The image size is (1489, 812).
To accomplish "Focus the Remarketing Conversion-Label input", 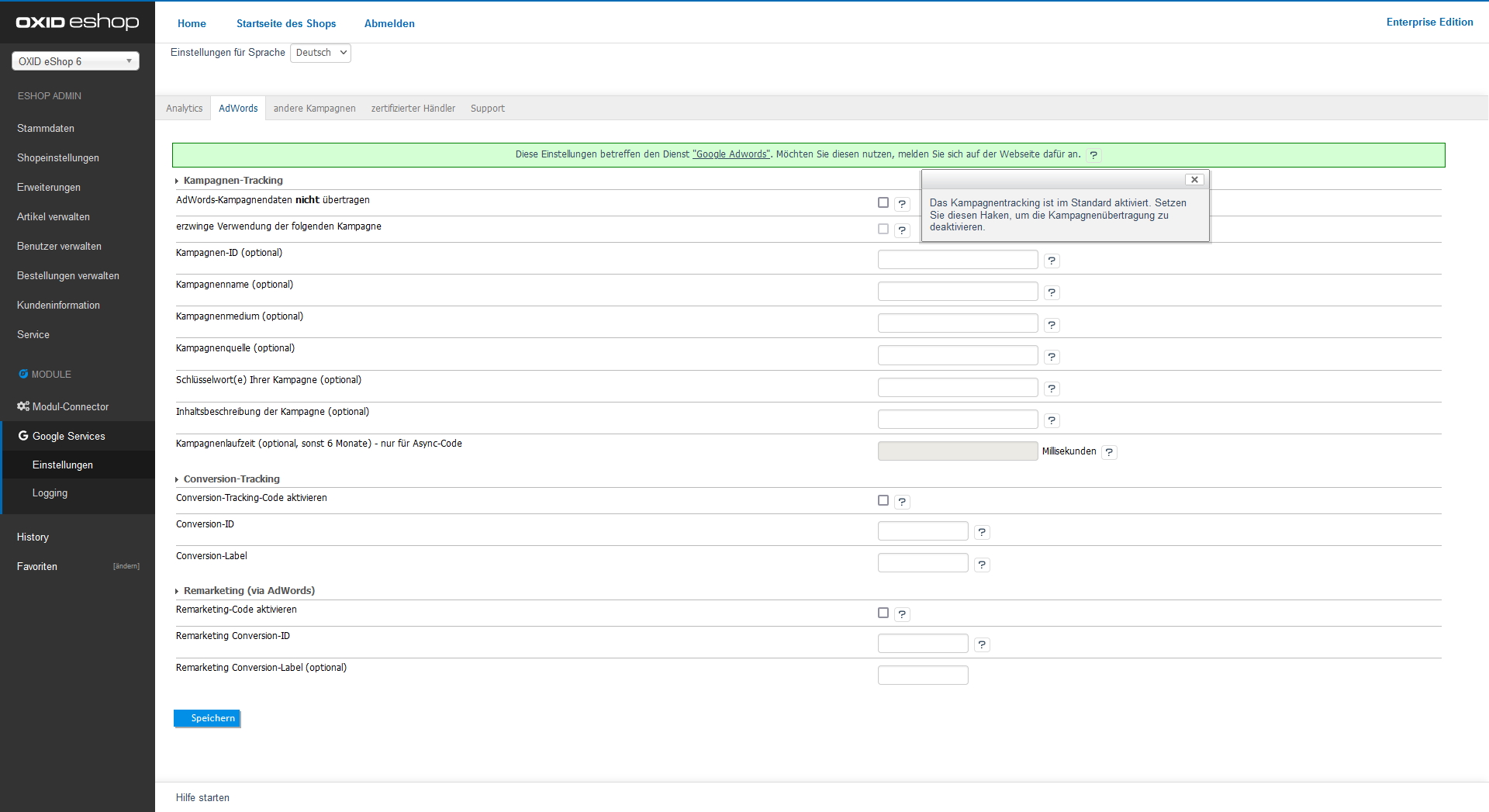I will pyautogui.click(x=923, y=676).
